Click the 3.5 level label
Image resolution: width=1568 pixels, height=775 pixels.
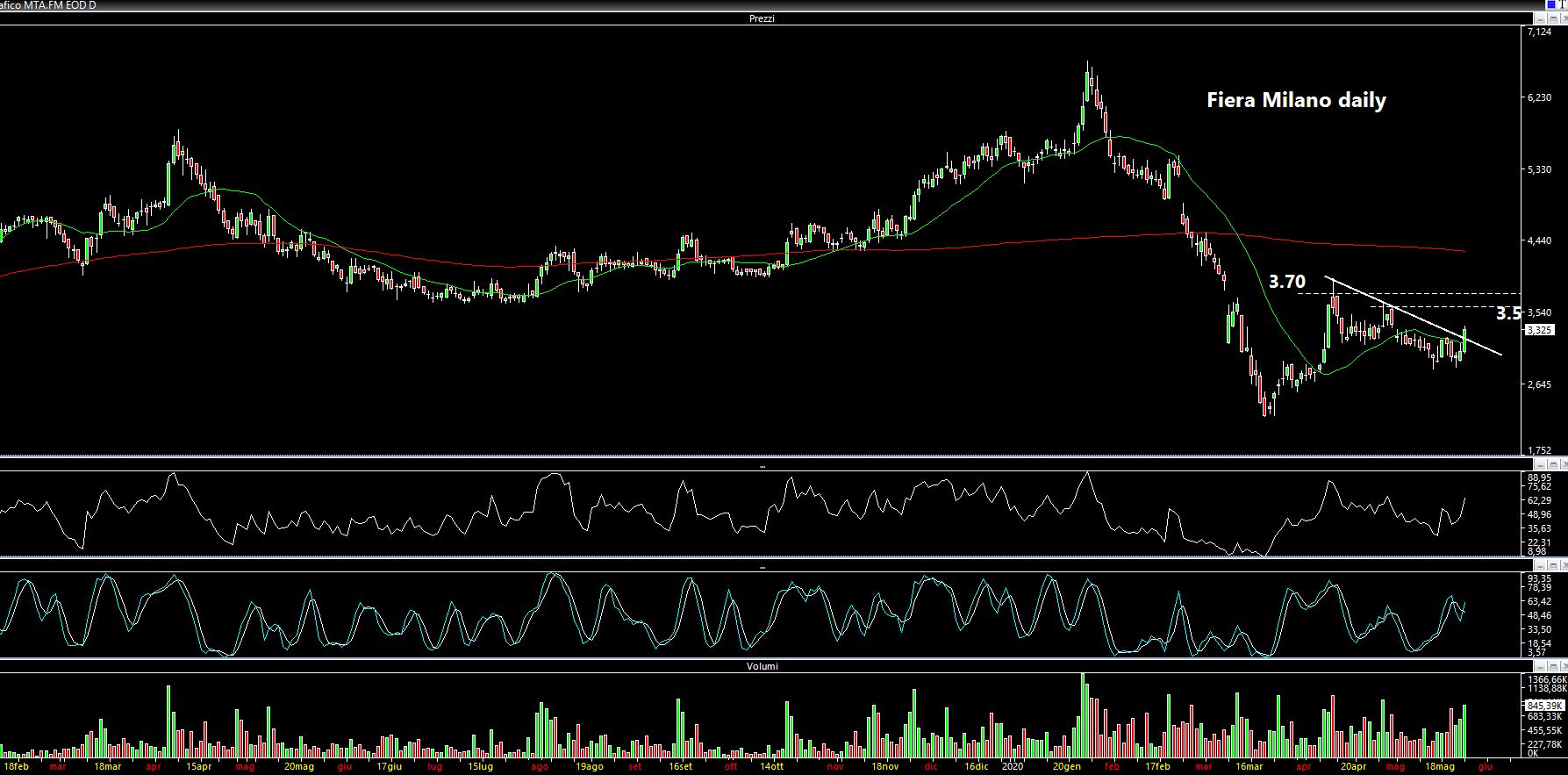click(x=1508, y=313)
